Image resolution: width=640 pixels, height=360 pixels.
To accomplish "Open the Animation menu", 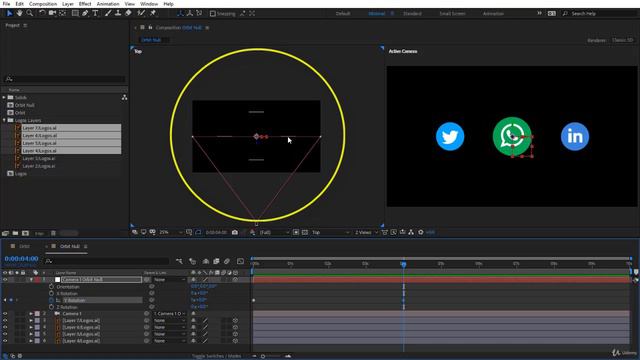I will click(x=108, y=4).
